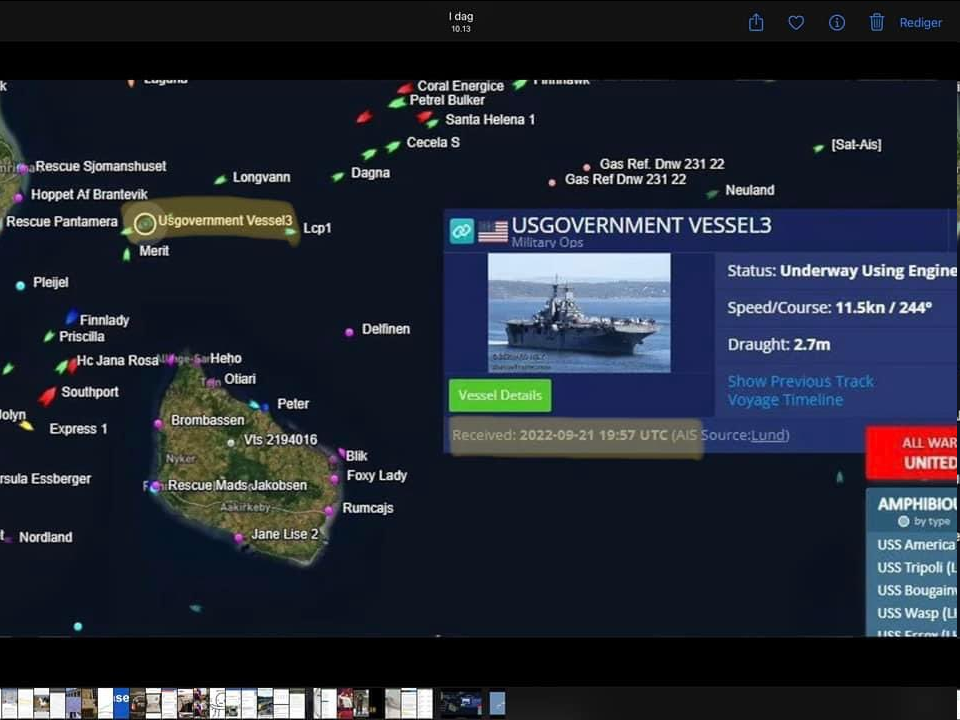The width and height of the screenshot is (960, 720).
Task: Click the Pleijel cyan dot marker
Action: pyautogui.click(x=20, y=285)
